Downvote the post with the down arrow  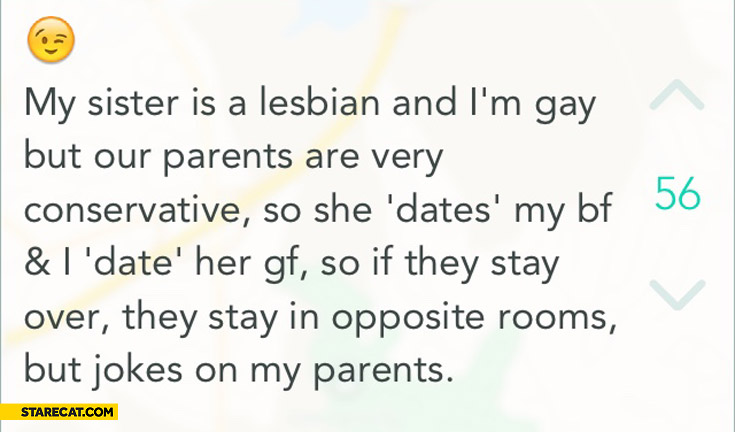point(676,293)
